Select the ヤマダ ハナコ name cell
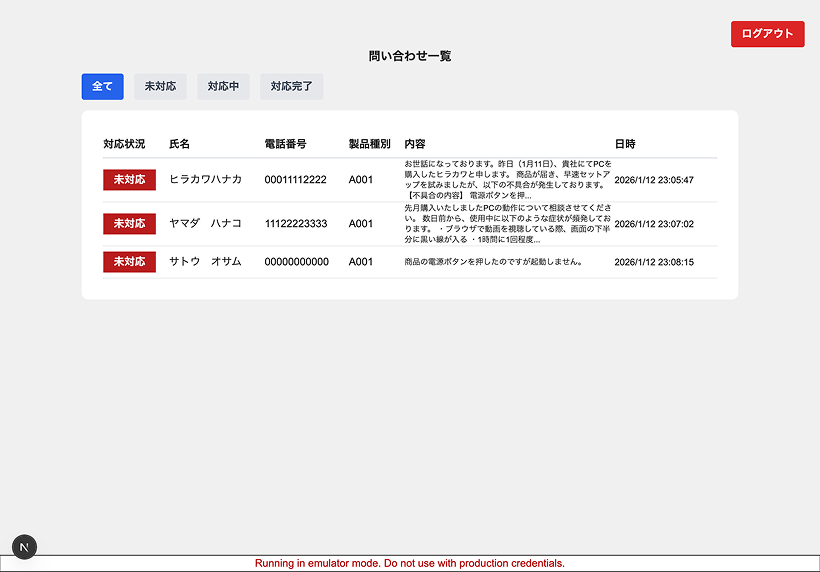This screenshot has width=820, height=572. point(205,224)
